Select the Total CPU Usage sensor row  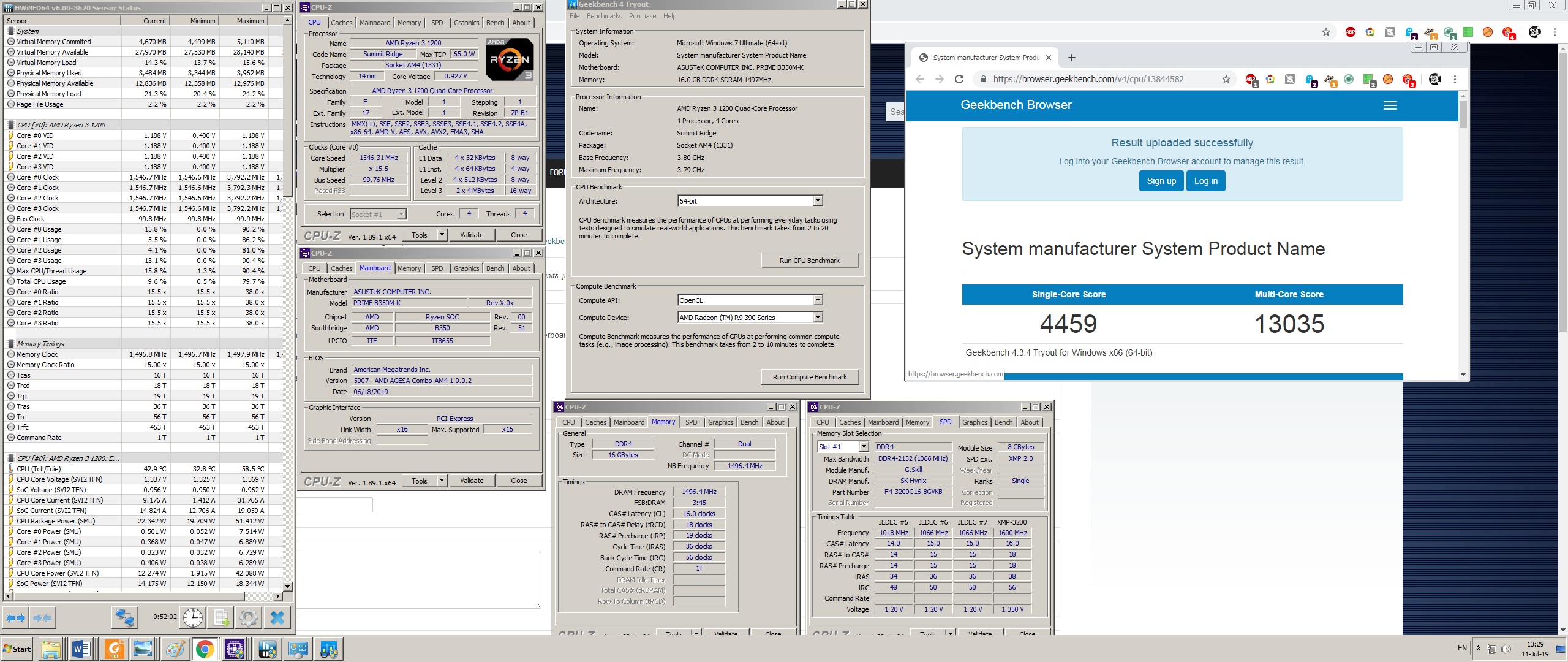(x=142, y=281)
